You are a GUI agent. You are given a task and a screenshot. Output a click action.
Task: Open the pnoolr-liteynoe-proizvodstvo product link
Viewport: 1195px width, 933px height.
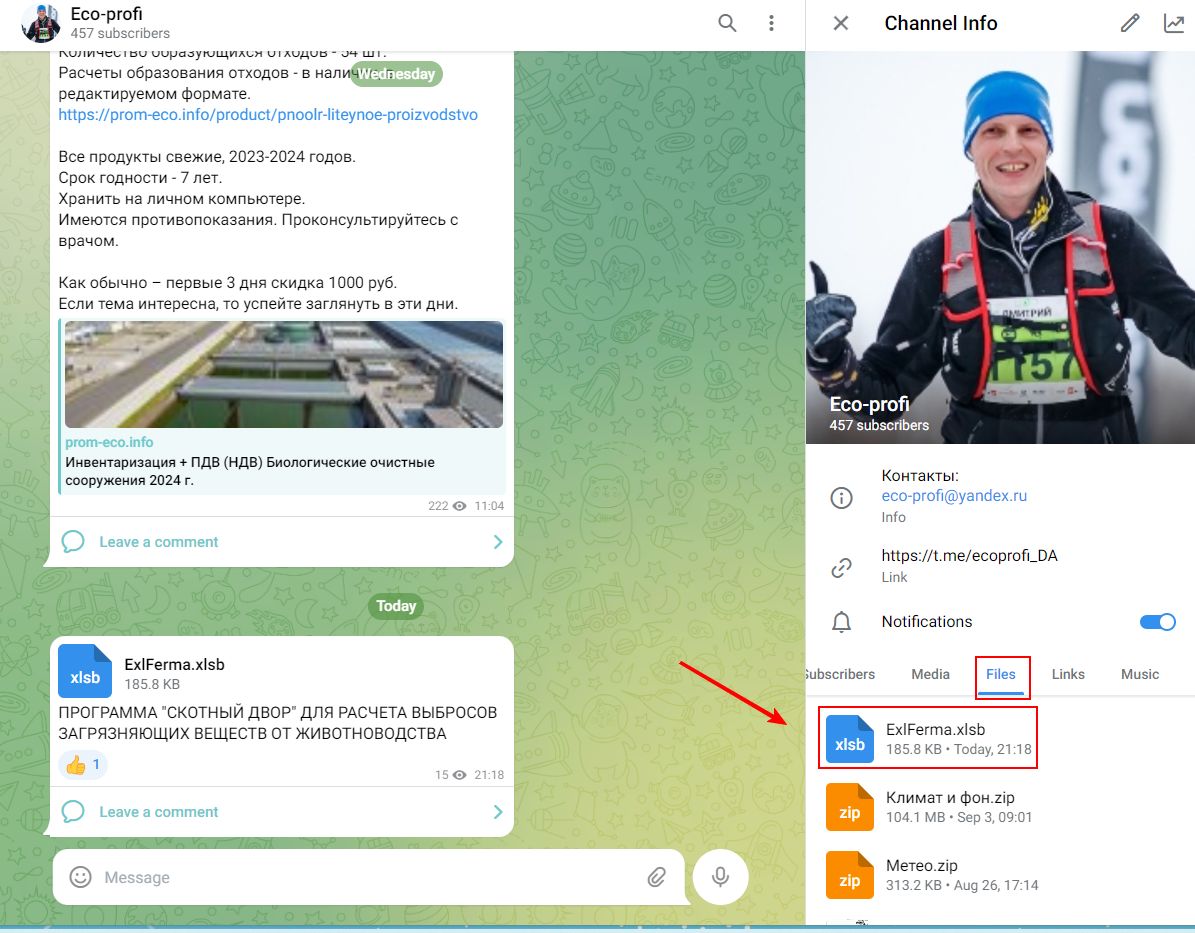pyautogui.click(x=268, y=115)
